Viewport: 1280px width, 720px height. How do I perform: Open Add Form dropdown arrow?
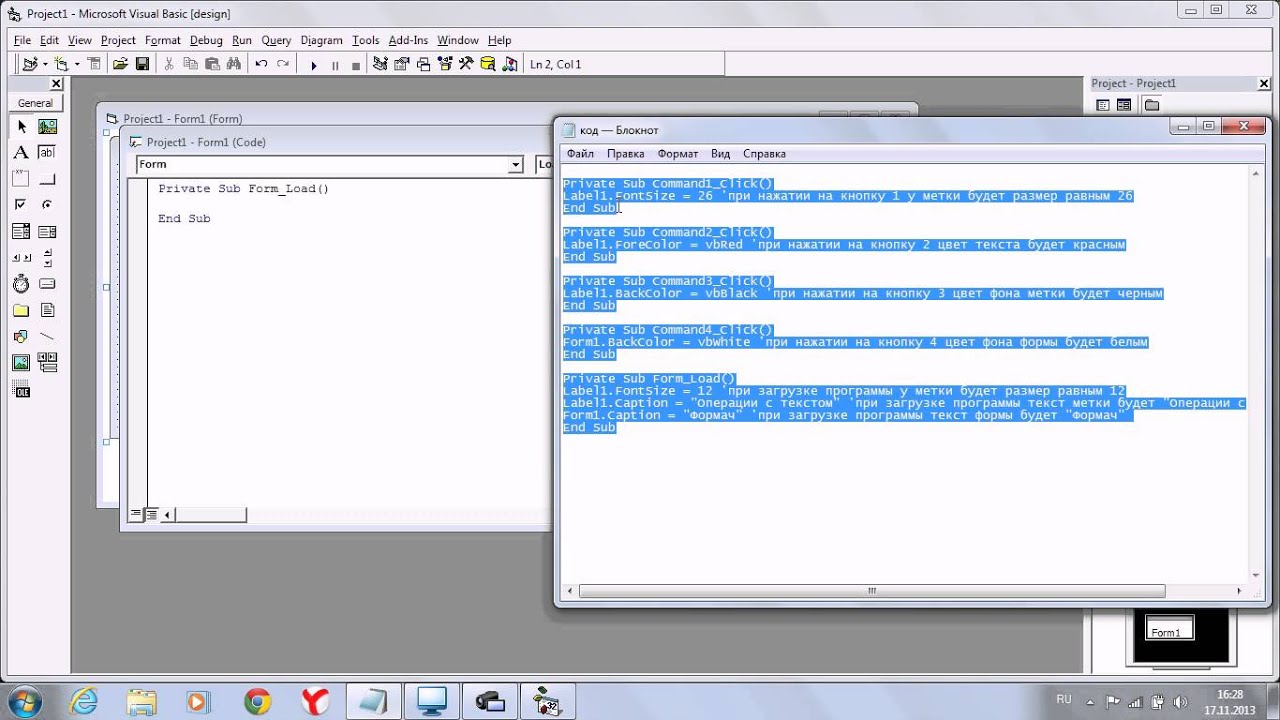pyautogui.click(x=75, y=64)
